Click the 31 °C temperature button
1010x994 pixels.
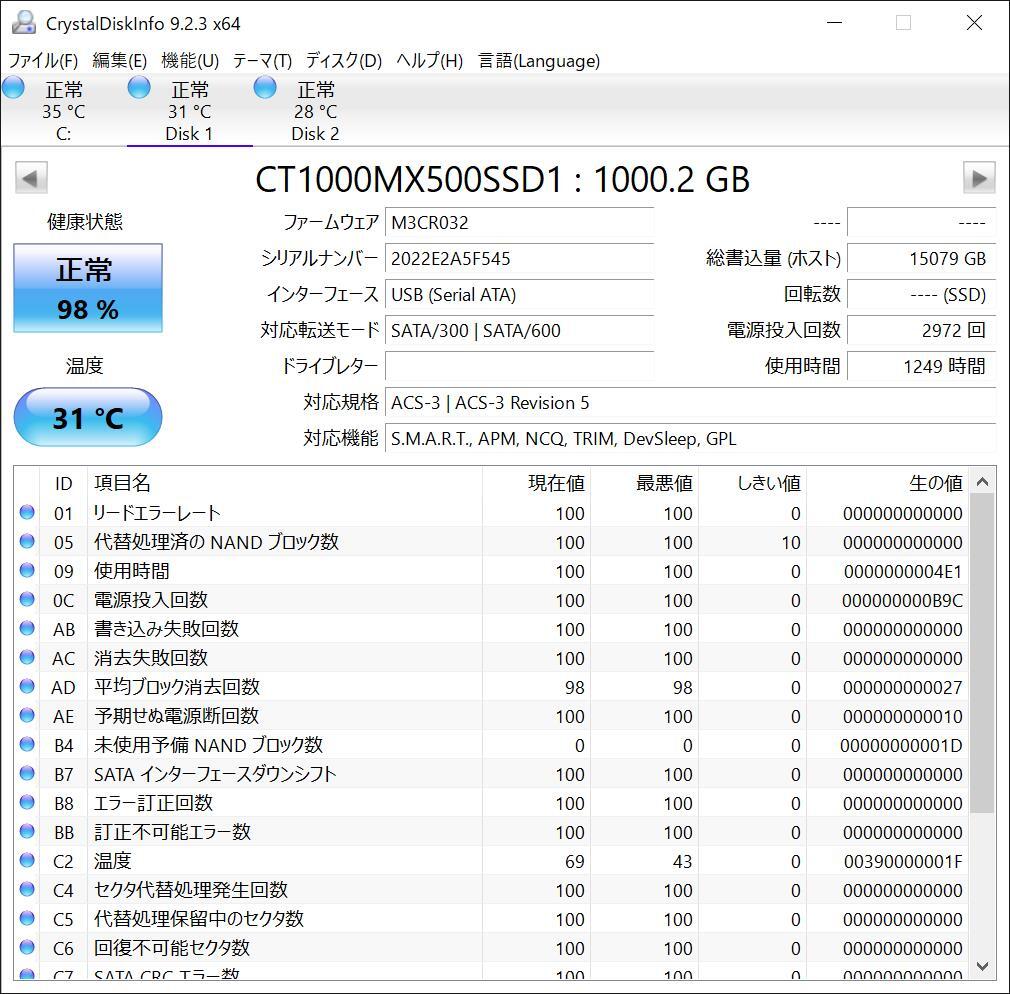(x=88, y=417)
